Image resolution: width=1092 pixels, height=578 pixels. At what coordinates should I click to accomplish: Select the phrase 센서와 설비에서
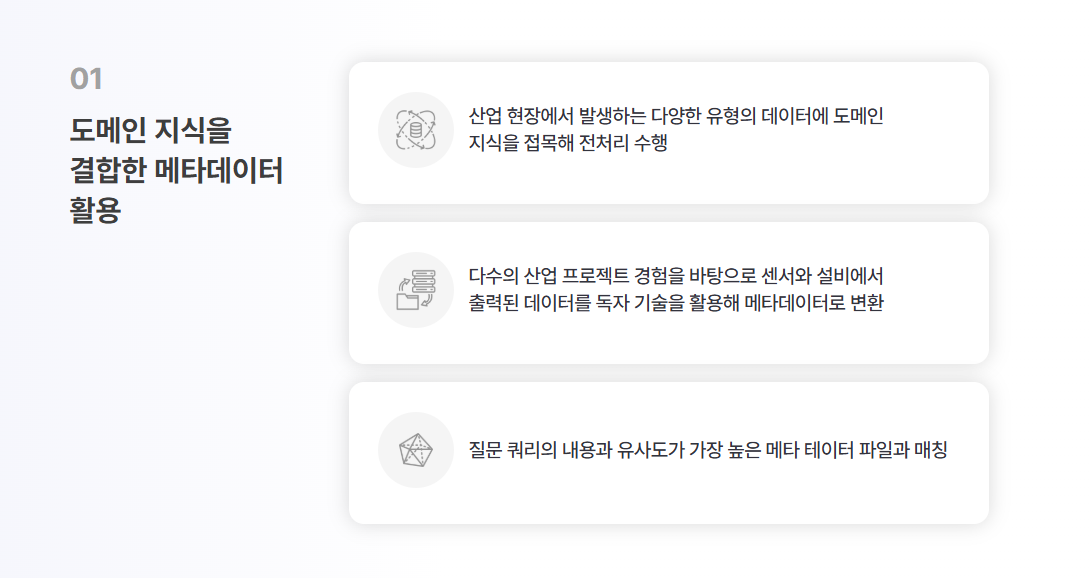[822, 276]
